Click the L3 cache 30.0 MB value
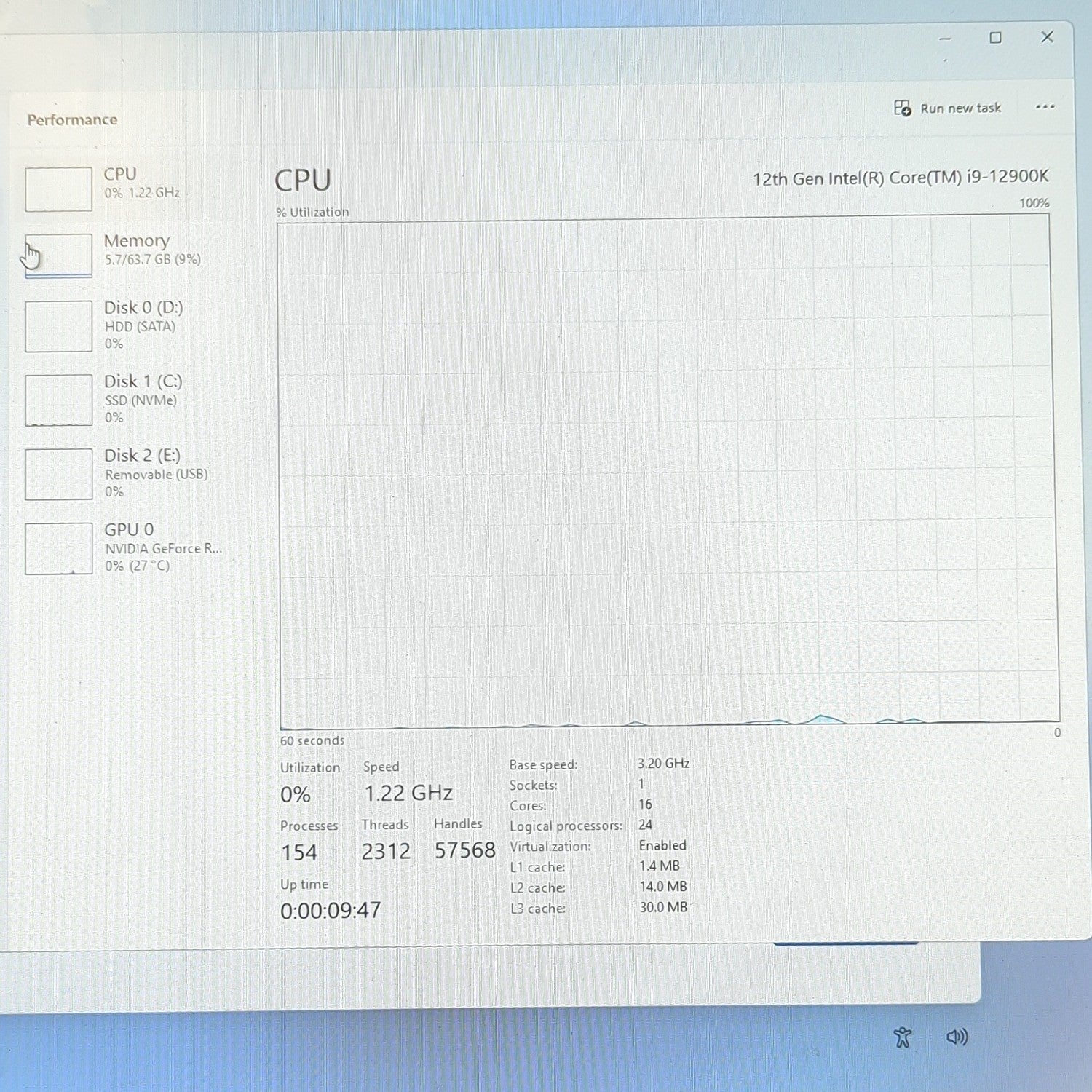Viewport: 1092px width, 1092px height. [663, 907]
